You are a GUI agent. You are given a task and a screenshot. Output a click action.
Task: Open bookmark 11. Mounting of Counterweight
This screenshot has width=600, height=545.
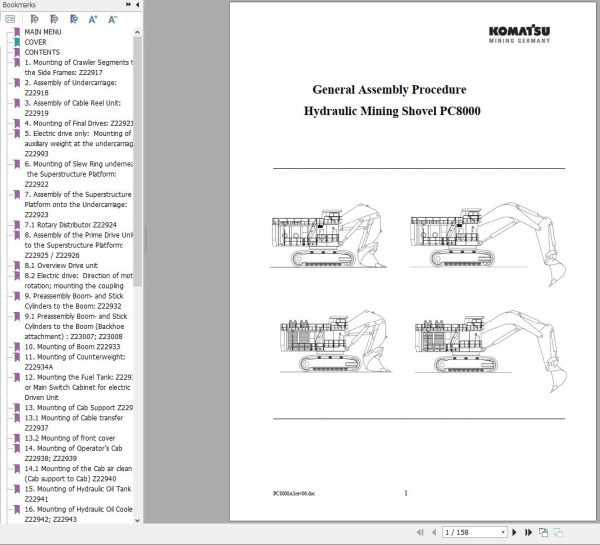pos(75,362)
